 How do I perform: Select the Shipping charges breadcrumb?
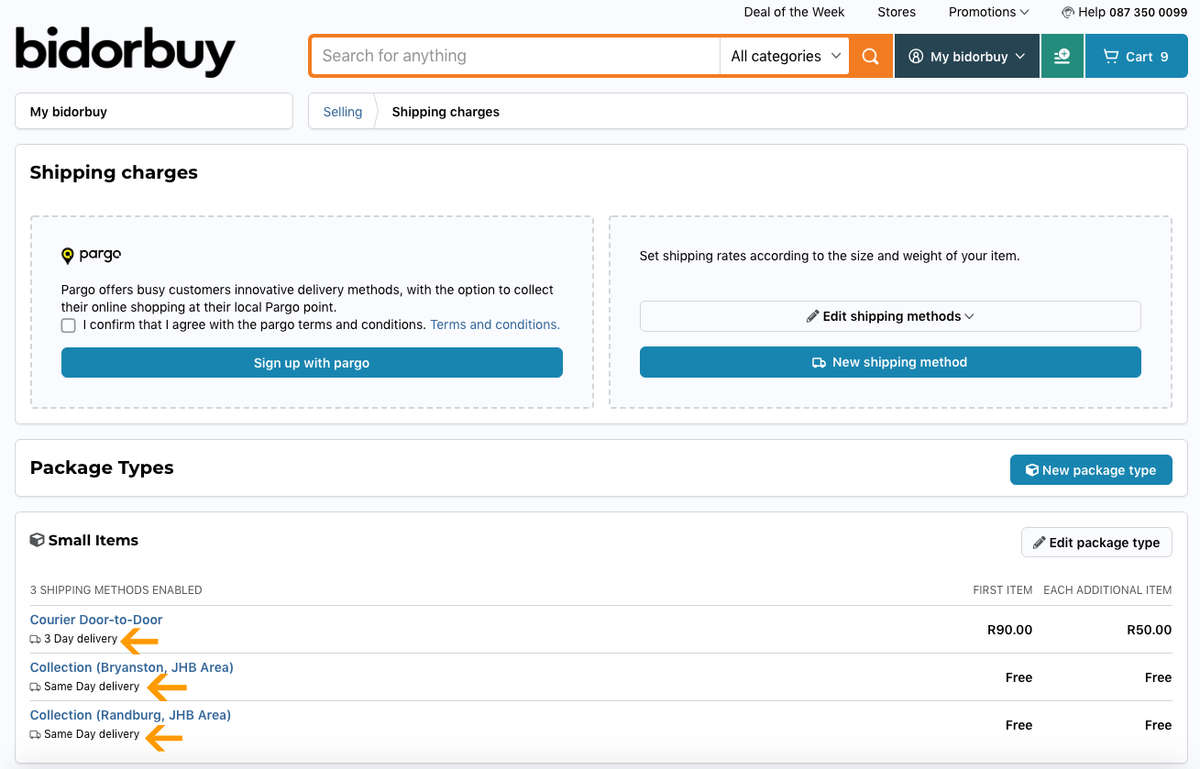[x=446, y=112]
